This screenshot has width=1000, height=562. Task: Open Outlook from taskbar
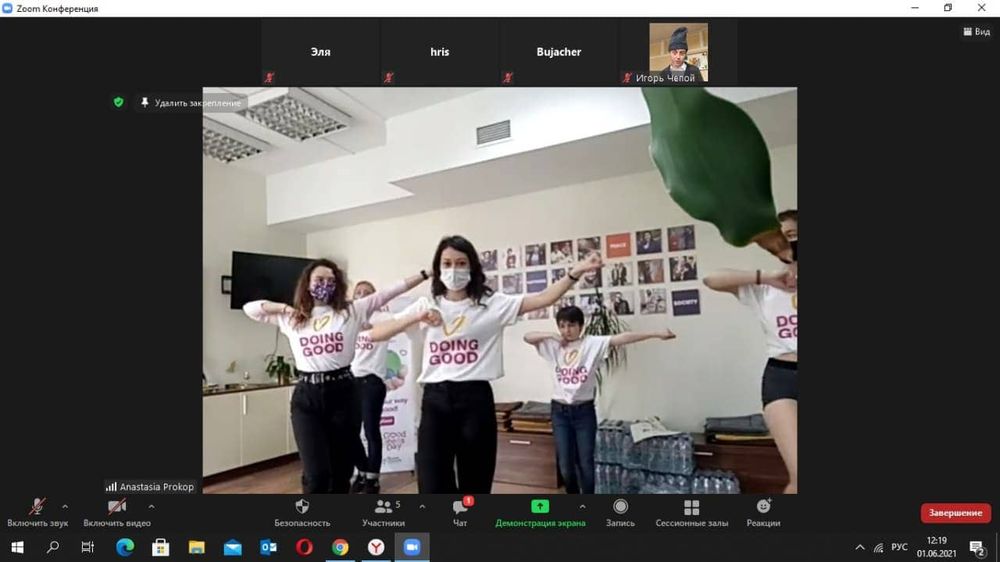268,547
